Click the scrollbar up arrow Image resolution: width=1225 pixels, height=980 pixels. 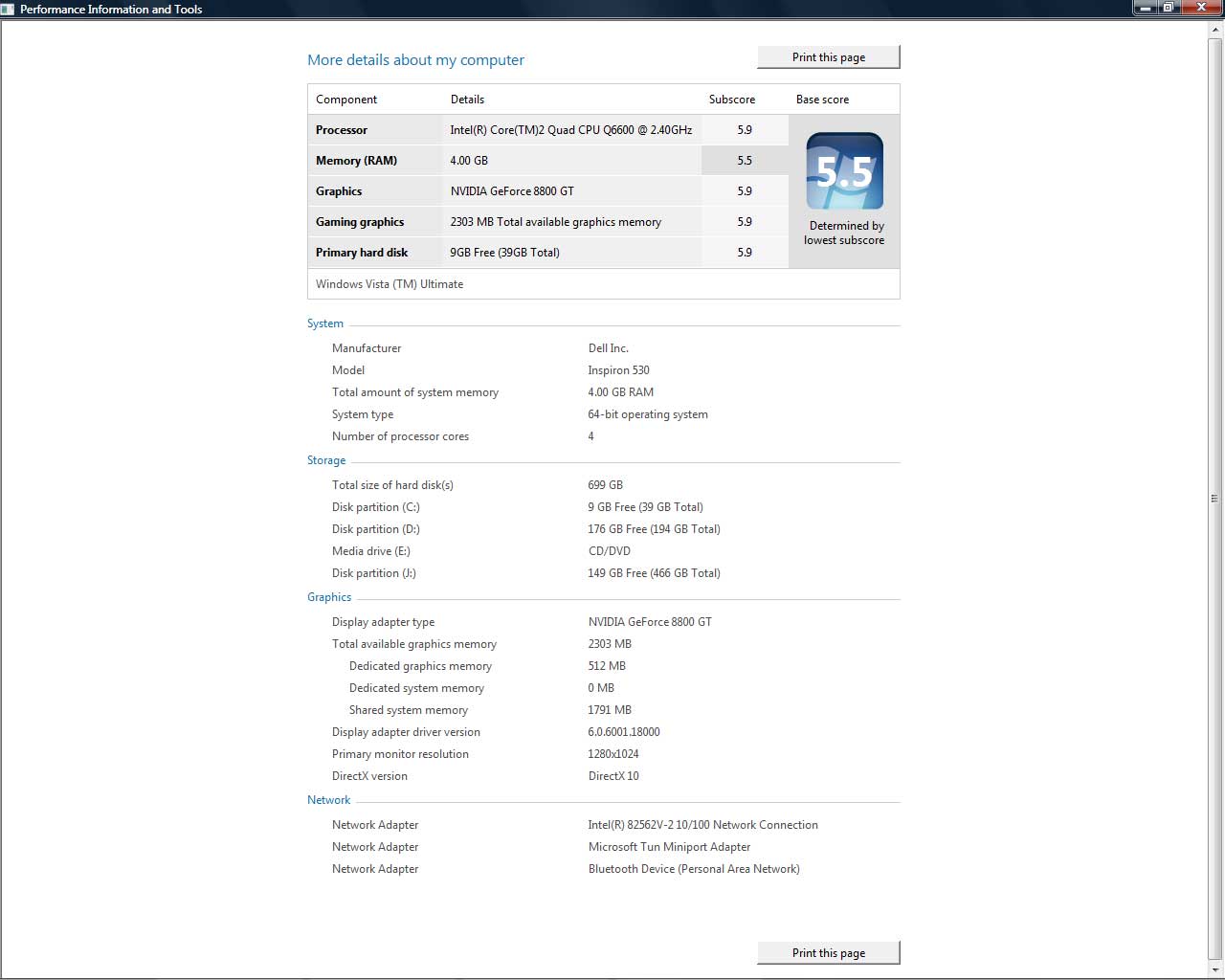click(1215, 30)
